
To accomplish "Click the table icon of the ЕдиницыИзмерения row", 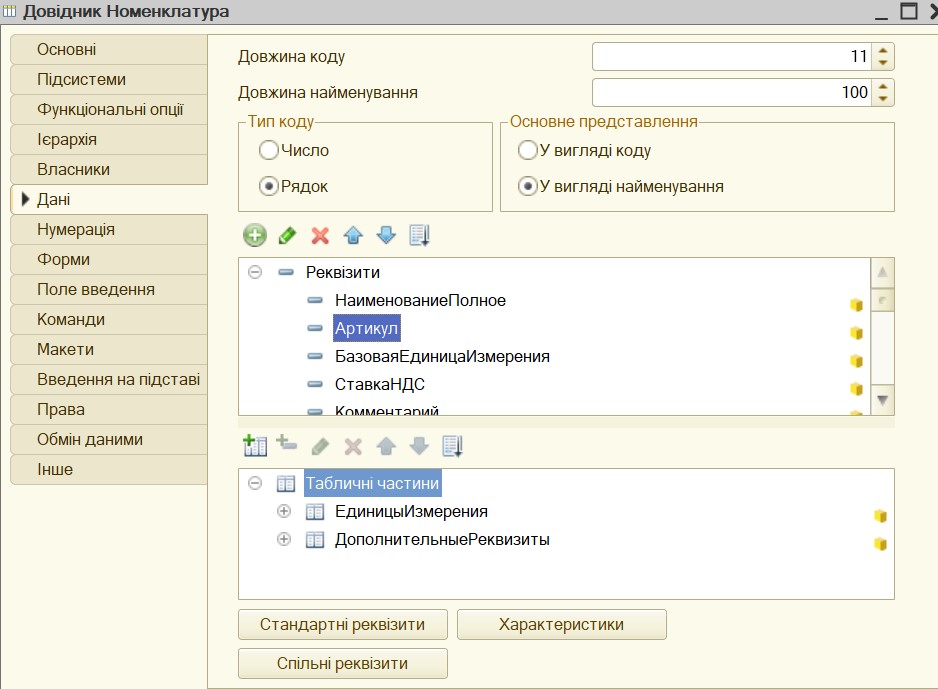I will (x=315, y=512).
